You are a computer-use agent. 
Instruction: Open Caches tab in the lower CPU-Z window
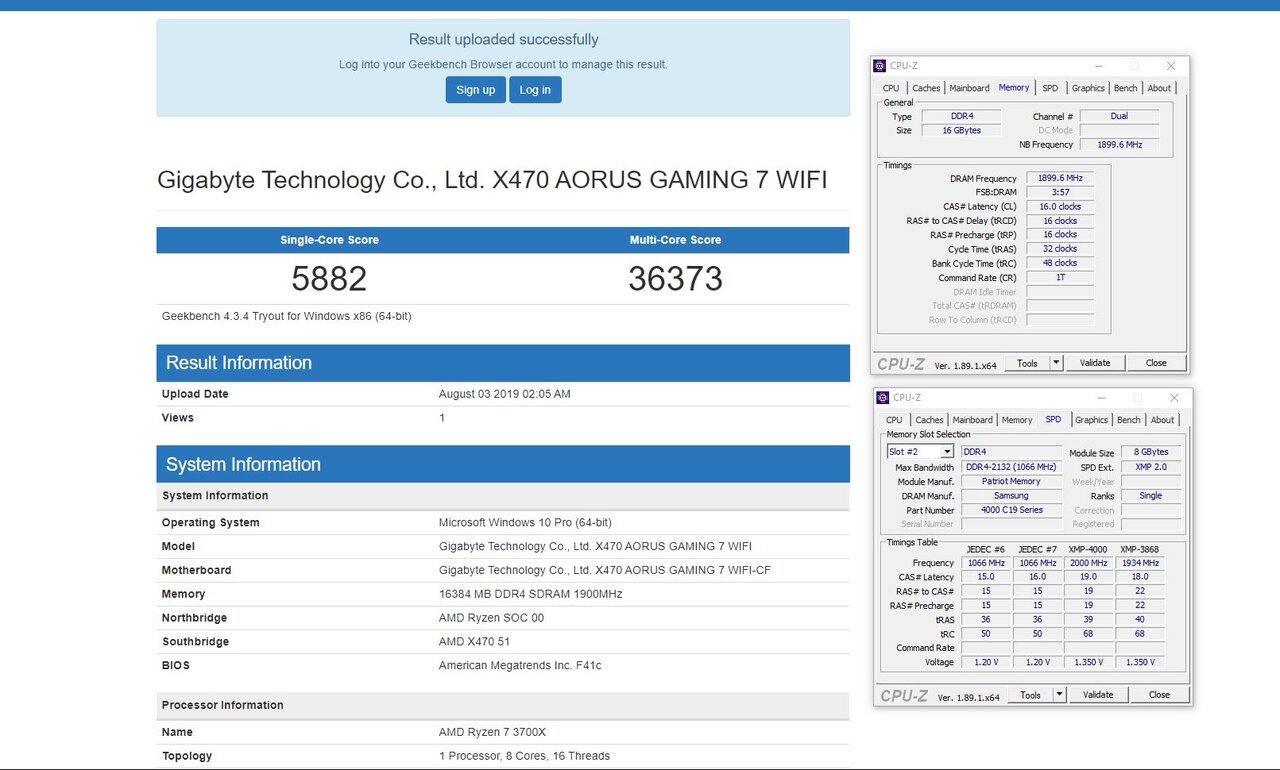click(x=929, y=420)
